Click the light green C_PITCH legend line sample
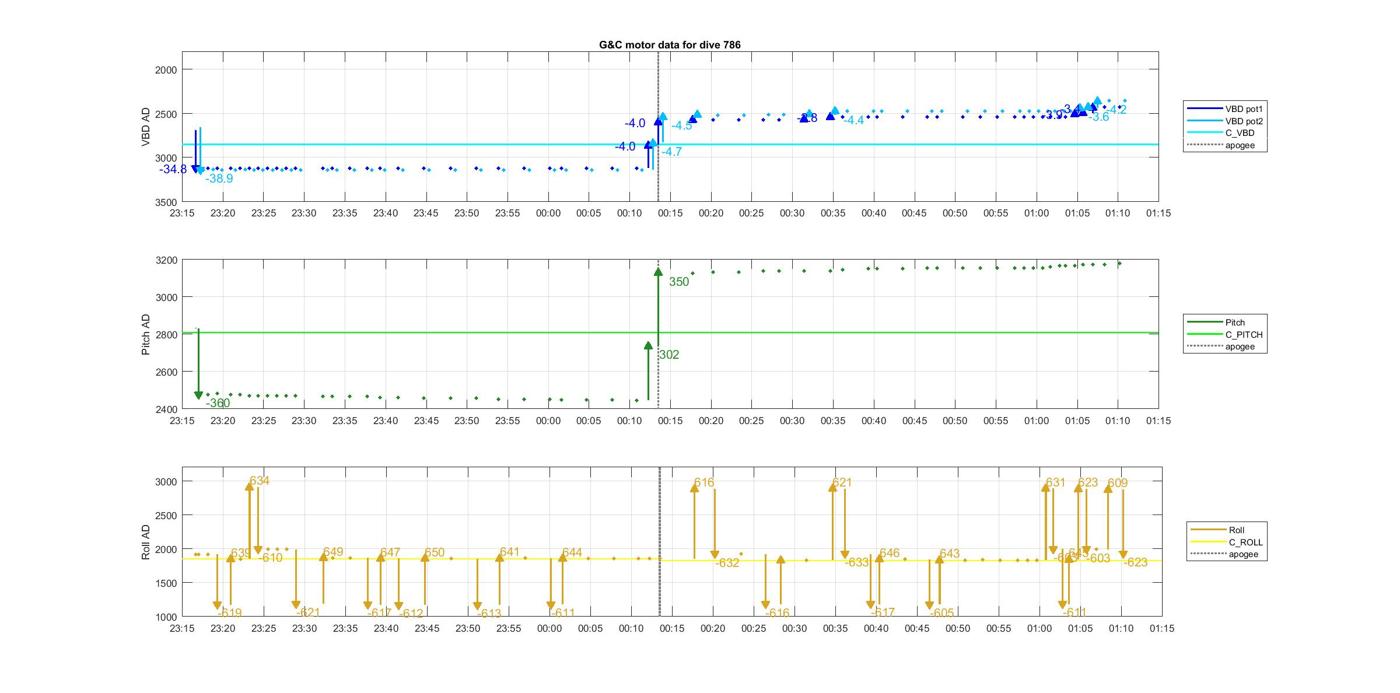 tap(1203, 334)
